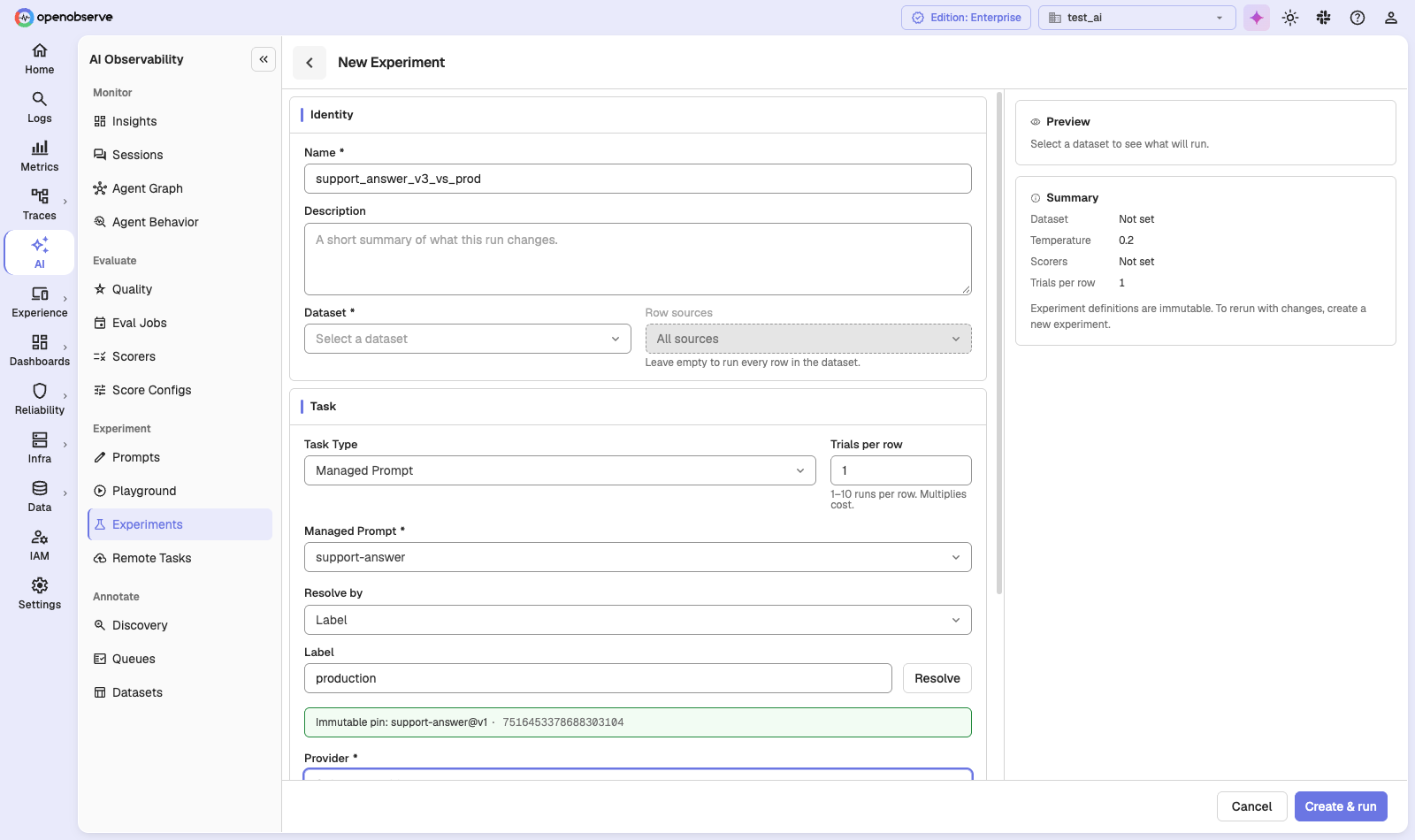The width and height of the screenshot is (1415, 840).
Task: Expand the Task Type Managed Prompt dropdown
Action: tap(560, 470)
